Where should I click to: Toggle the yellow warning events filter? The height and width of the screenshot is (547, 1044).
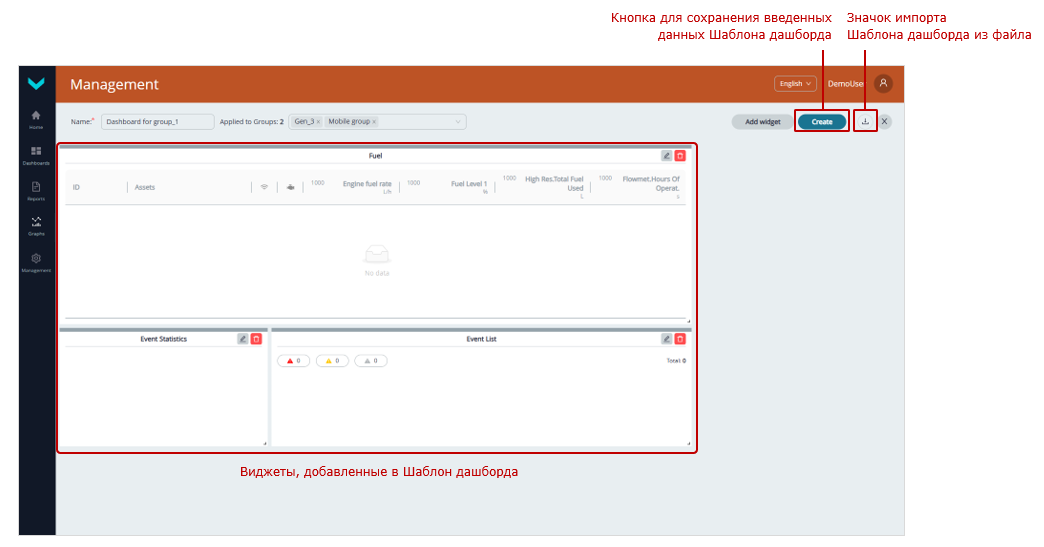point(332,361)
